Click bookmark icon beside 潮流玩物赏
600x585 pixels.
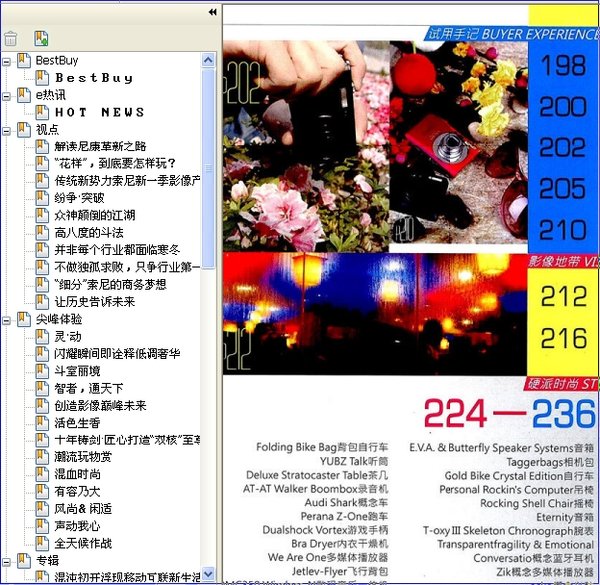pos(42,457)
